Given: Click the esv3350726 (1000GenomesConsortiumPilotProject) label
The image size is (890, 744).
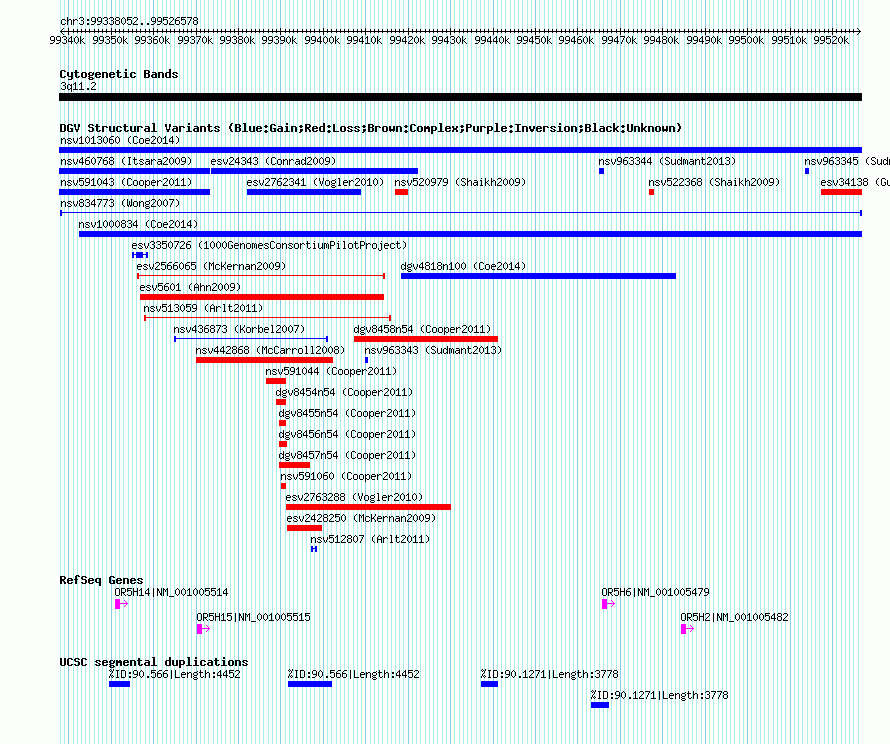Looking at the screenshot, I should (x=270, y=245).
